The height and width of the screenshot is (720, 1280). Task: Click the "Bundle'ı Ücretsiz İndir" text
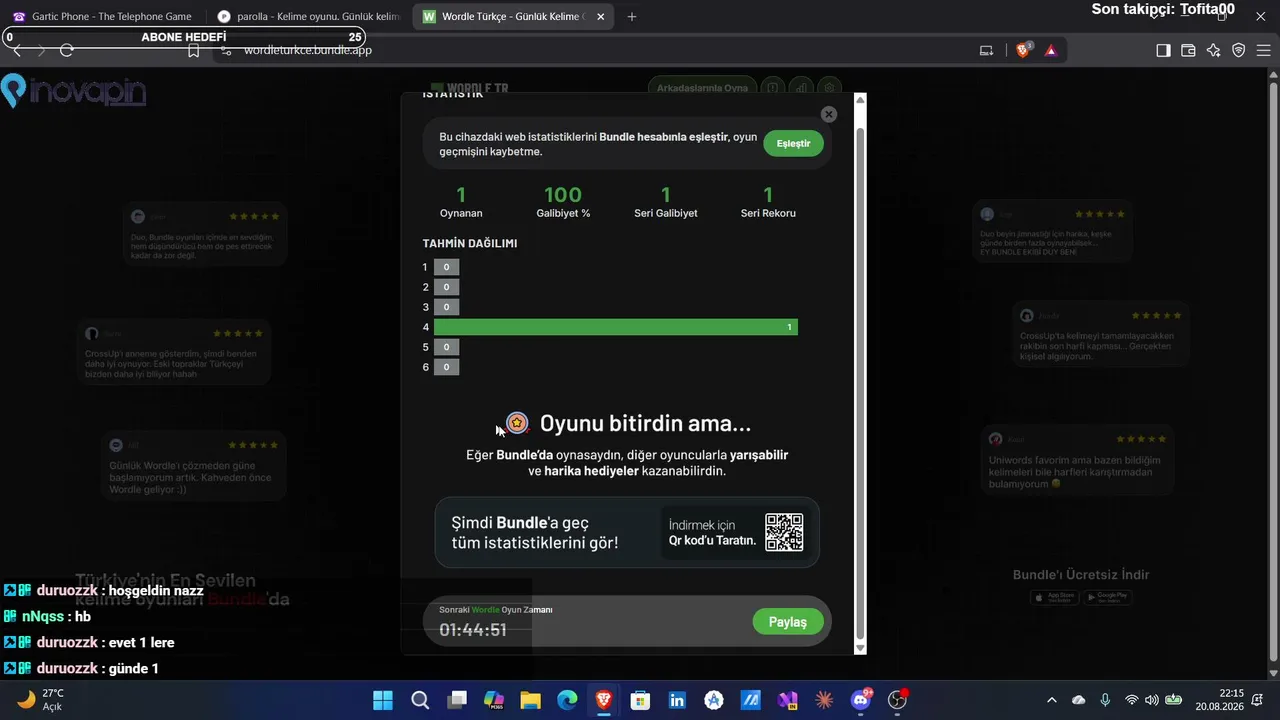point(1081,575)
